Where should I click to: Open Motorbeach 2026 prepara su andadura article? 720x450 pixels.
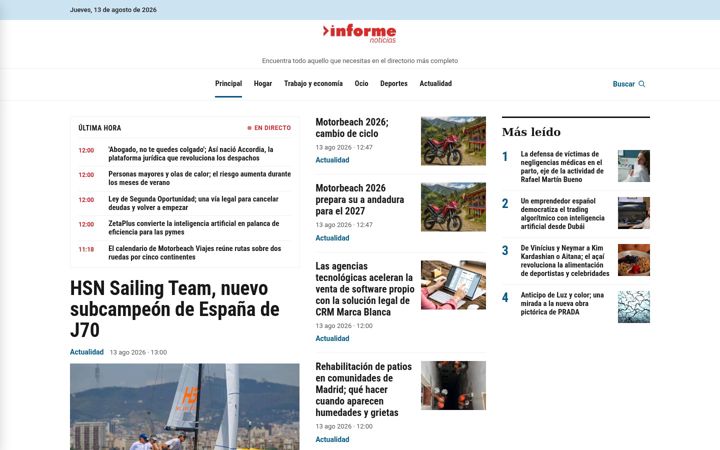360,199
